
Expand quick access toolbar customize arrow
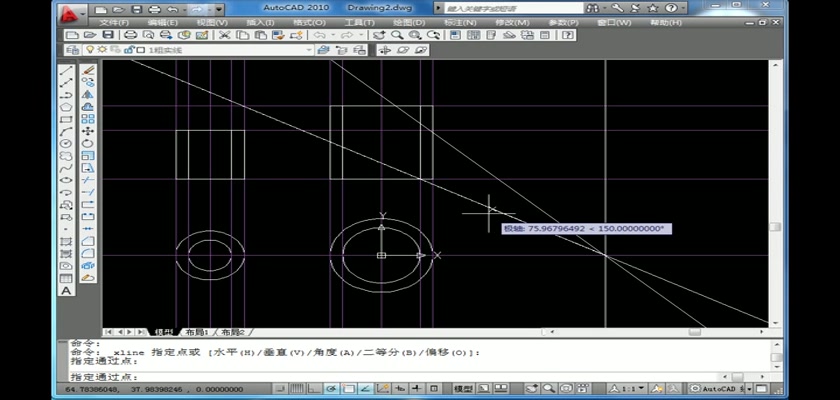(220, 10)
